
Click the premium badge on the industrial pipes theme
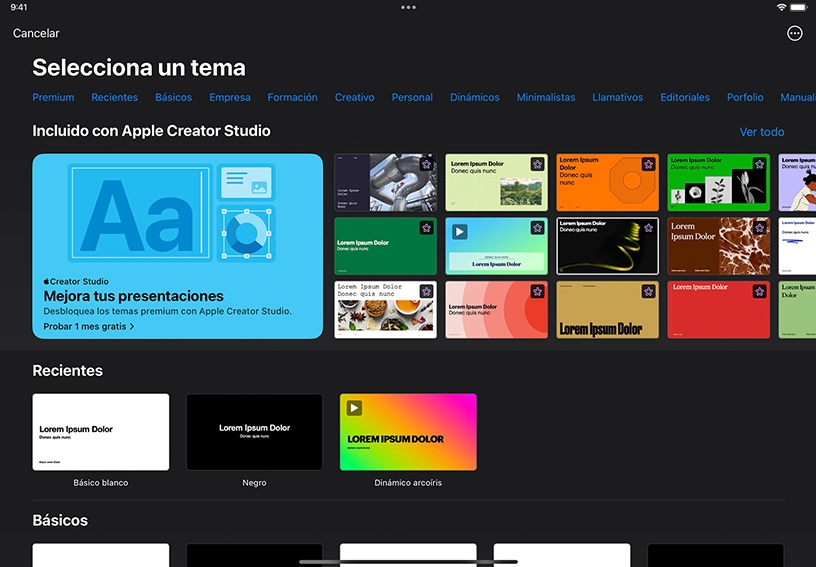pyautogui.click(x=427, y=164)
